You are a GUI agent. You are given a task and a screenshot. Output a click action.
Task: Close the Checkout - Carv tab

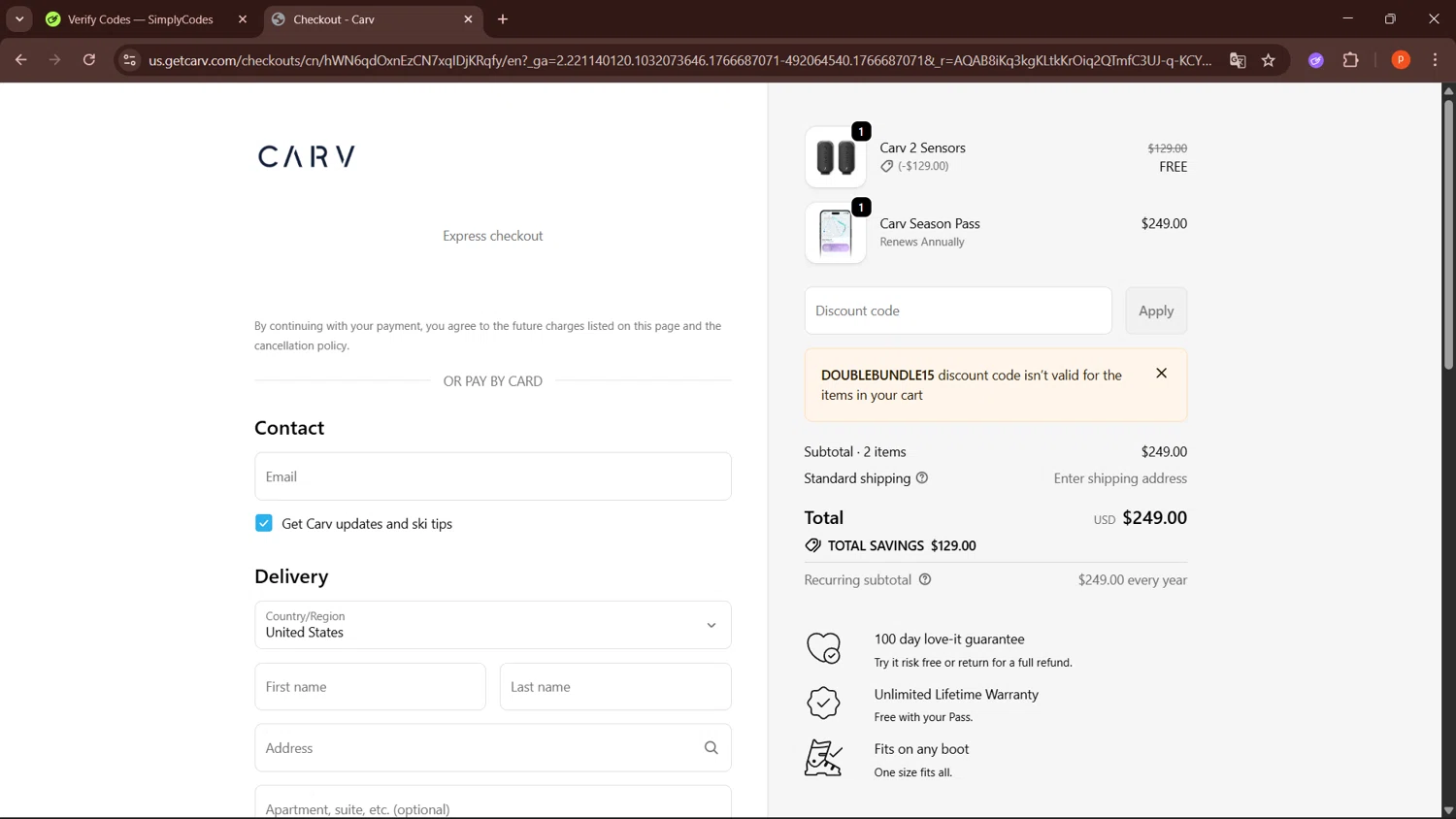coord(468,19)
